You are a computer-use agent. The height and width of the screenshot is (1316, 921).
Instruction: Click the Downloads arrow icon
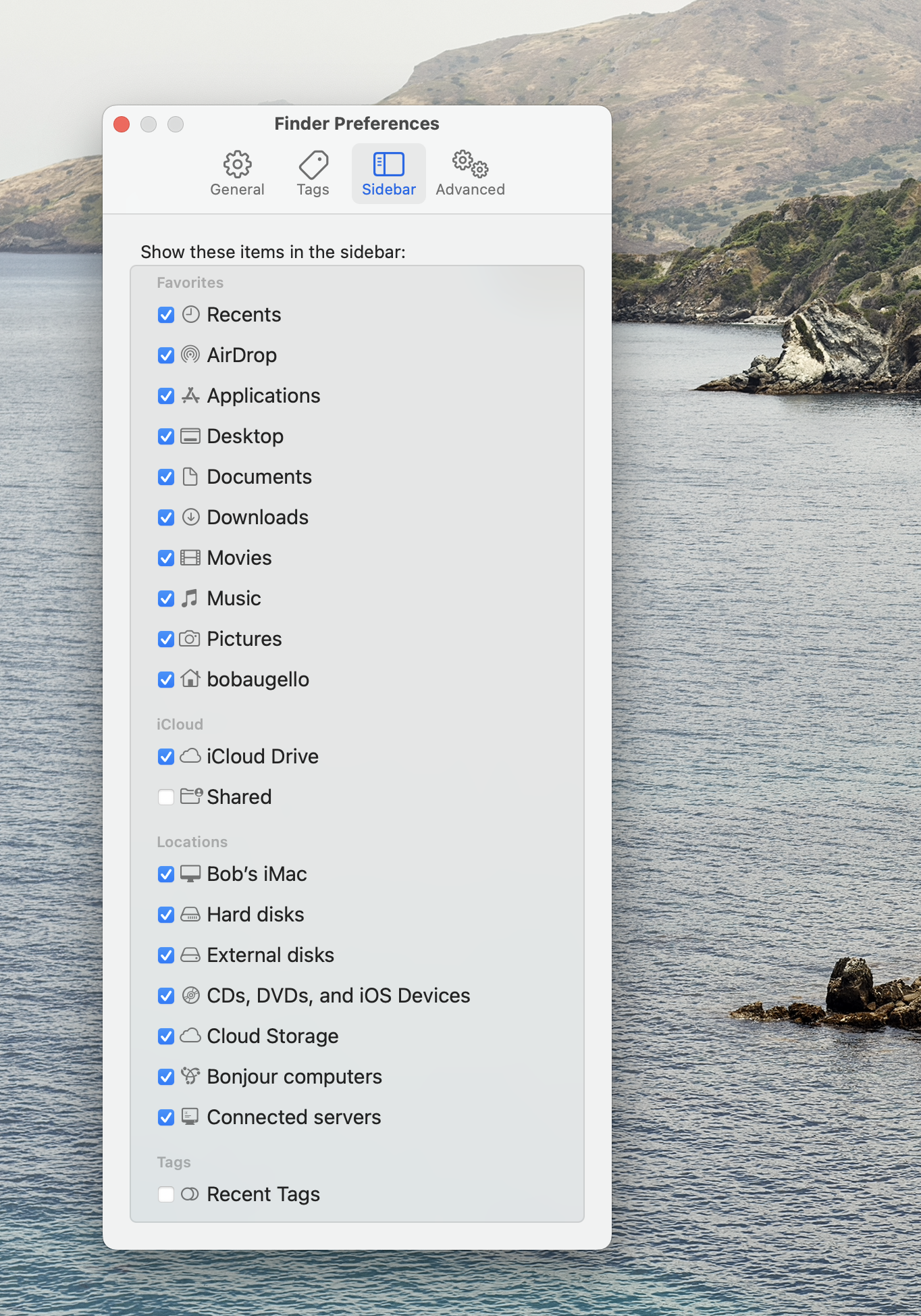(191, 517)
